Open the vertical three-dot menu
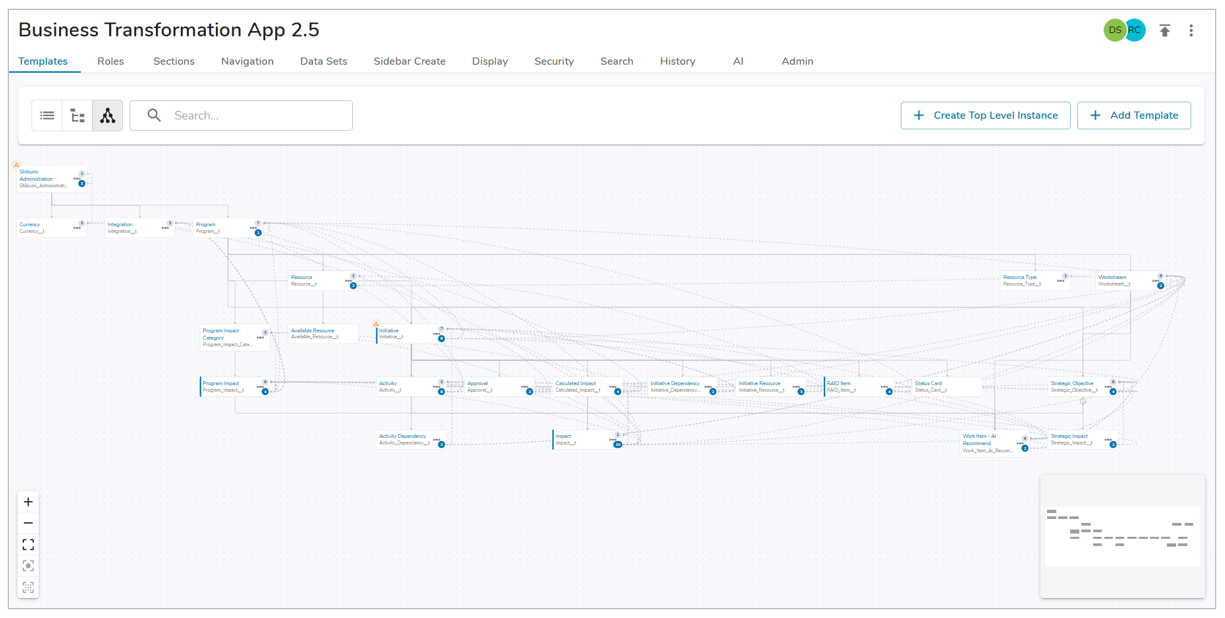The image size is (1225, 618). pos(1191,31)
